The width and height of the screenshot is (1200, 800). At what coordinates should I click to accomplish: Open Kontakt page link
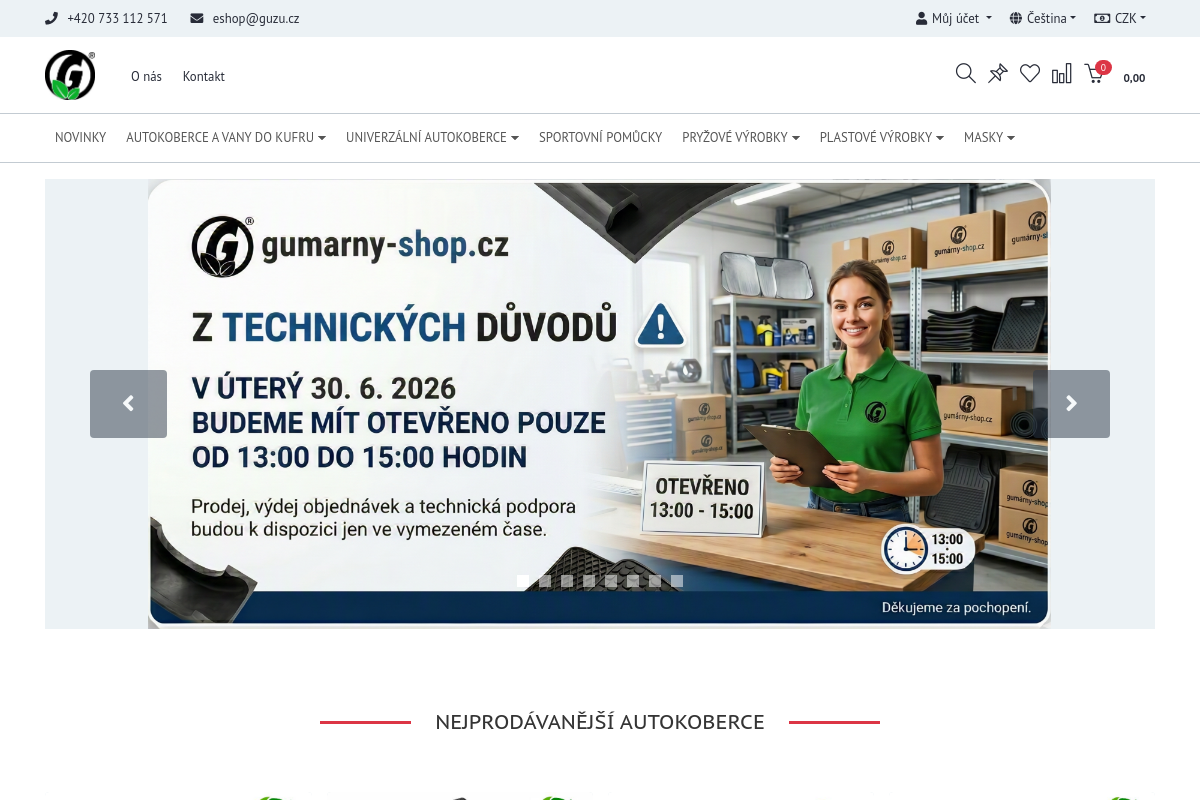pos(204,76)
